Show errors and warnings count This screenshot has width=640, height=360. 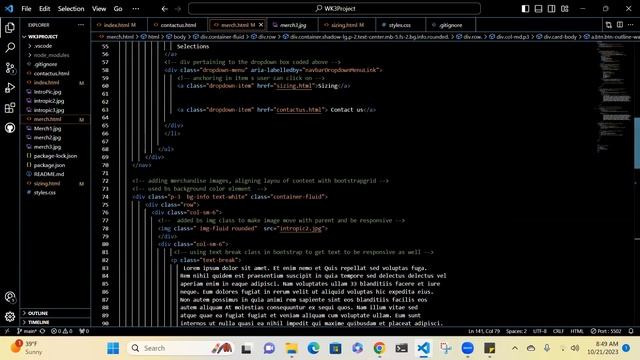62,331
